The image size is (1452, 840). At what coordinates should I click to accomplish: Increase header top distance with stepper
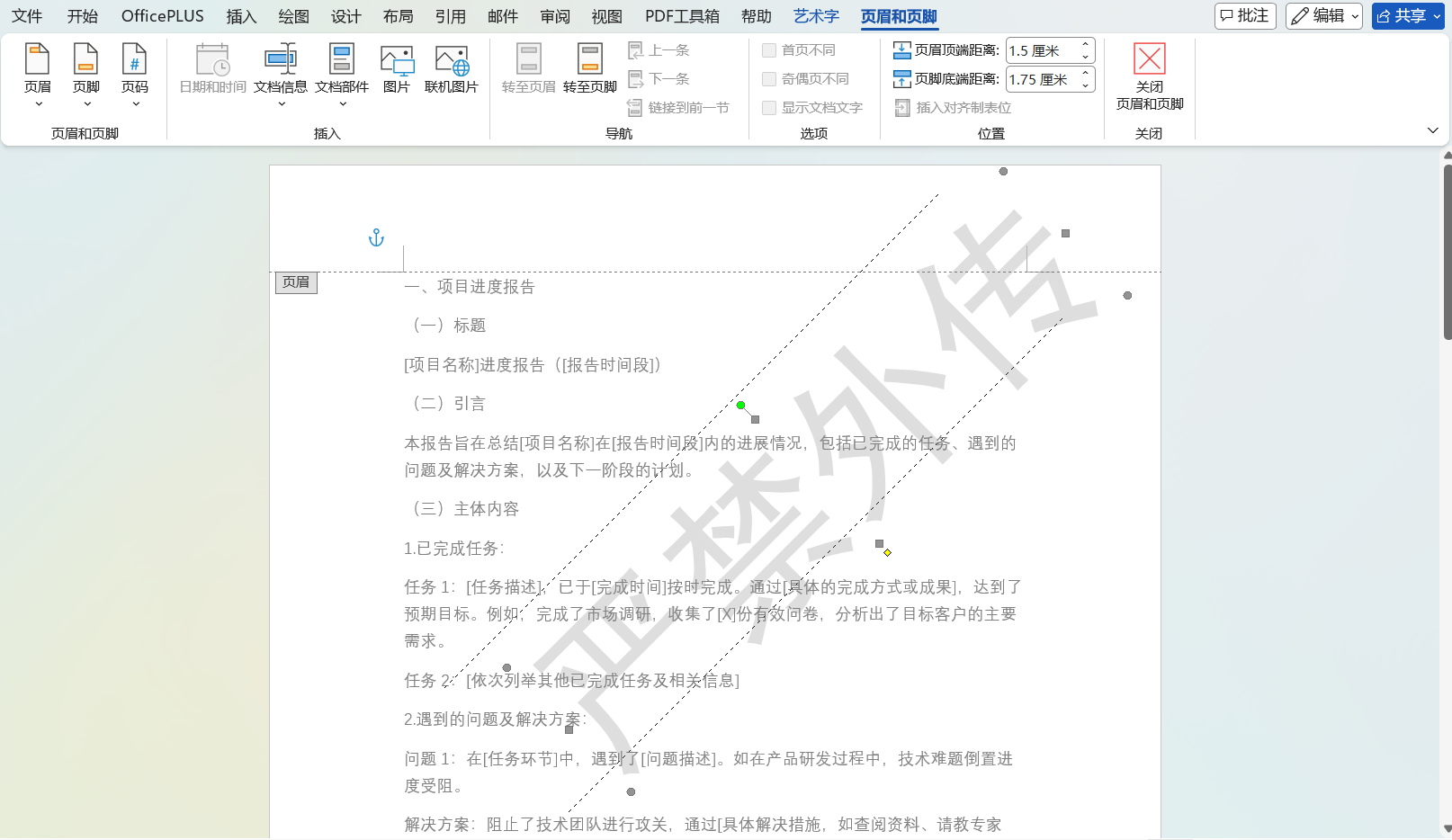click(x=1086, y=45)
